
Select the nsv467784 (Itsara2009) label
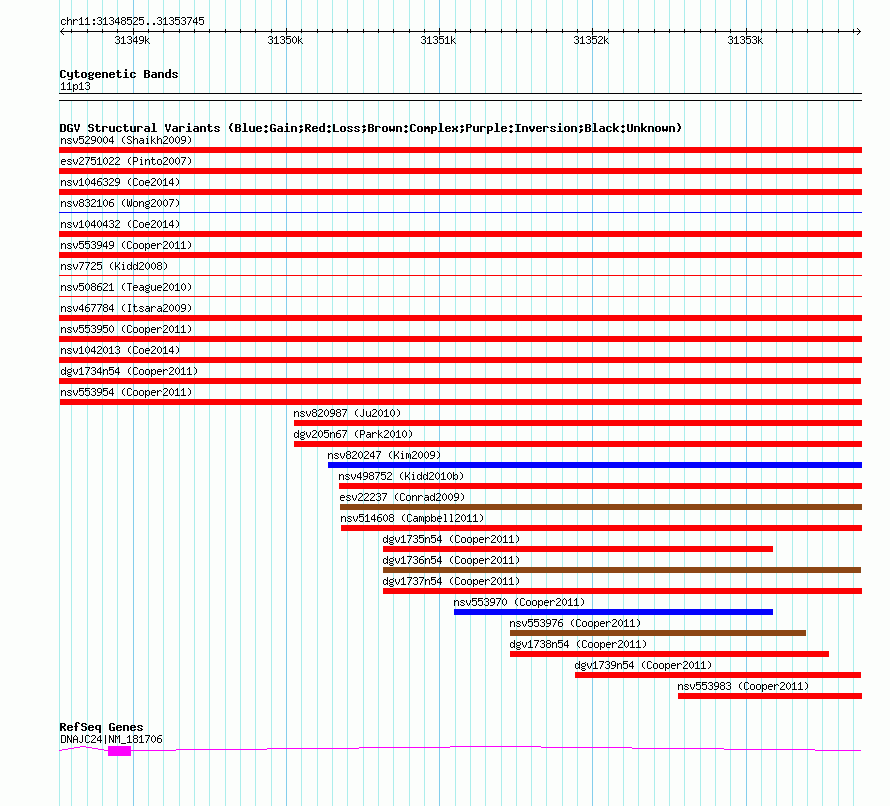click(126, 308)
